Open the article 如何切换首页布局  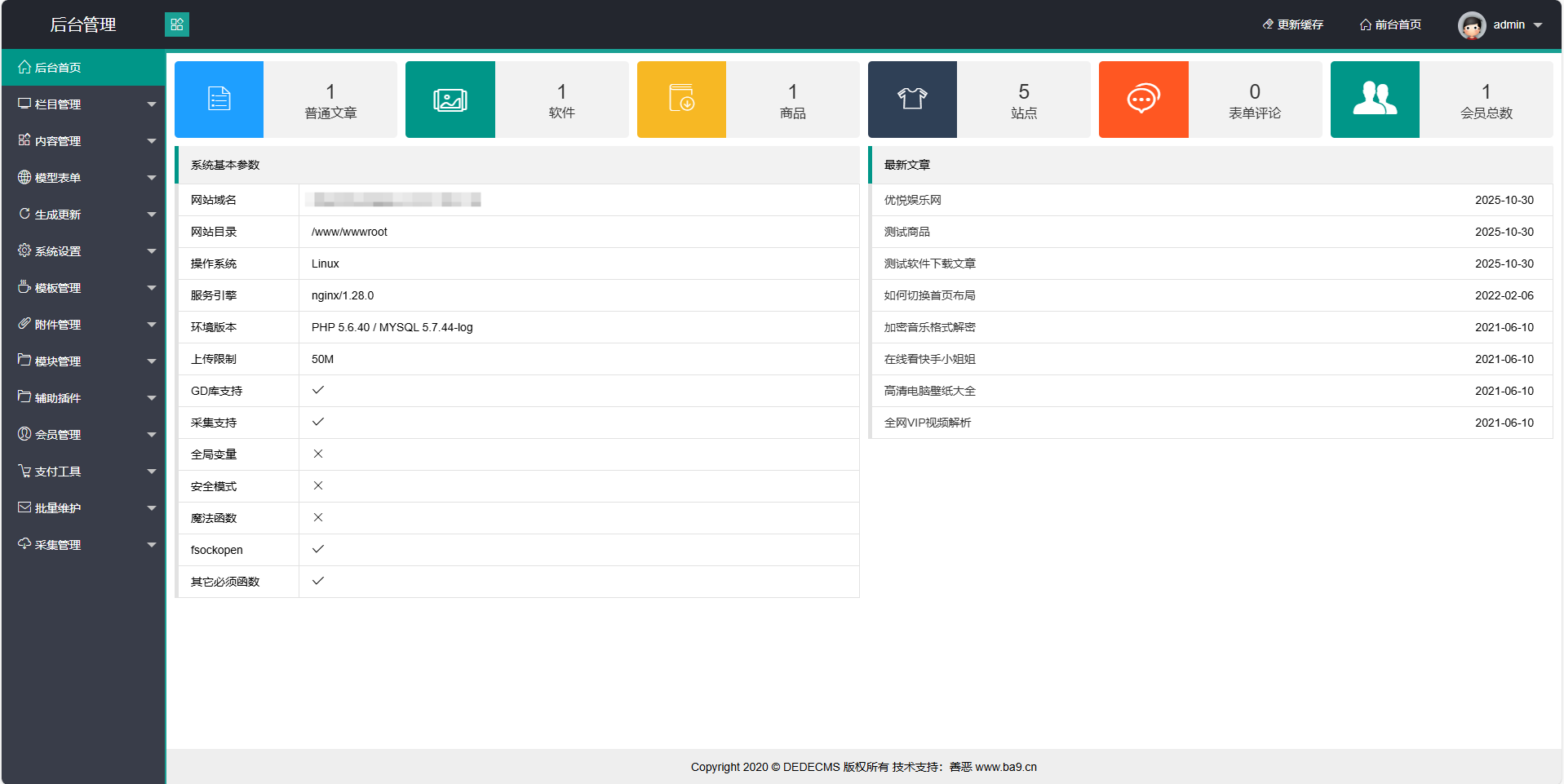click(929, 295)
